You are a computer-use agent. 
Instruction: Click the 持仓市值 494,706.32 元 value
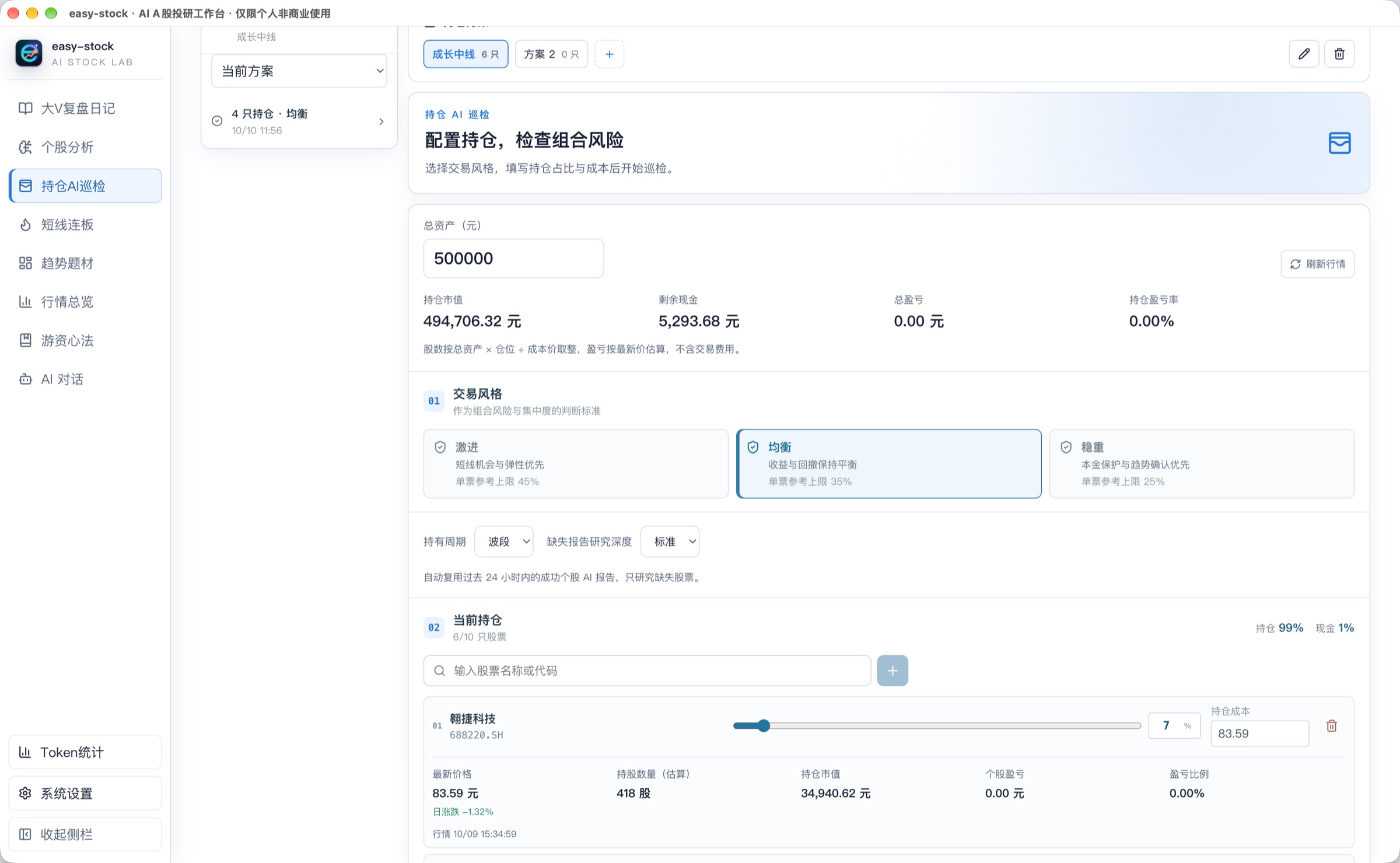point(472,321)
